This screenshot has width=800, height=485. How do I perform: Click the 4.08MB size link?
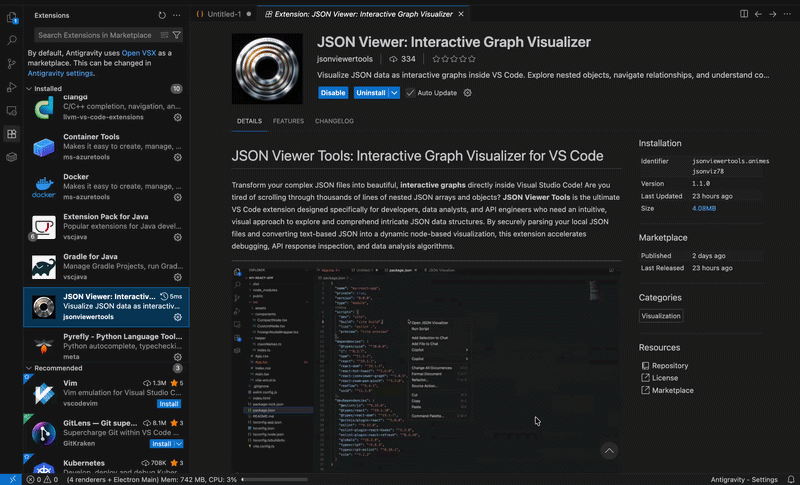pyautogui.click(x=704, y=208)
